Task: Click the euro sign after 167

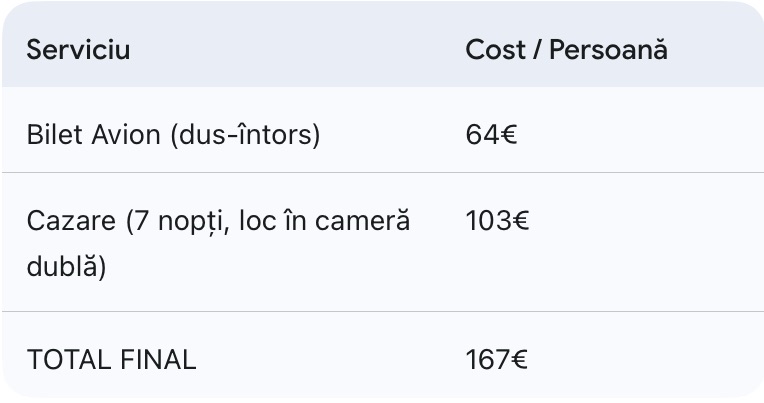Action: [x=520, y=360]
